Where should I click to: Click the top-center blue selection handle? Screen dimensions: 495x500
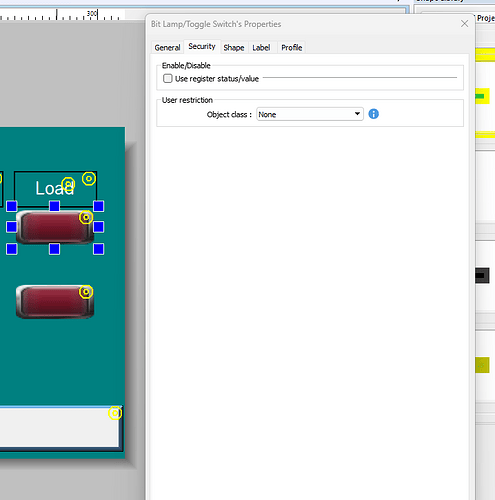pos(55,206)
